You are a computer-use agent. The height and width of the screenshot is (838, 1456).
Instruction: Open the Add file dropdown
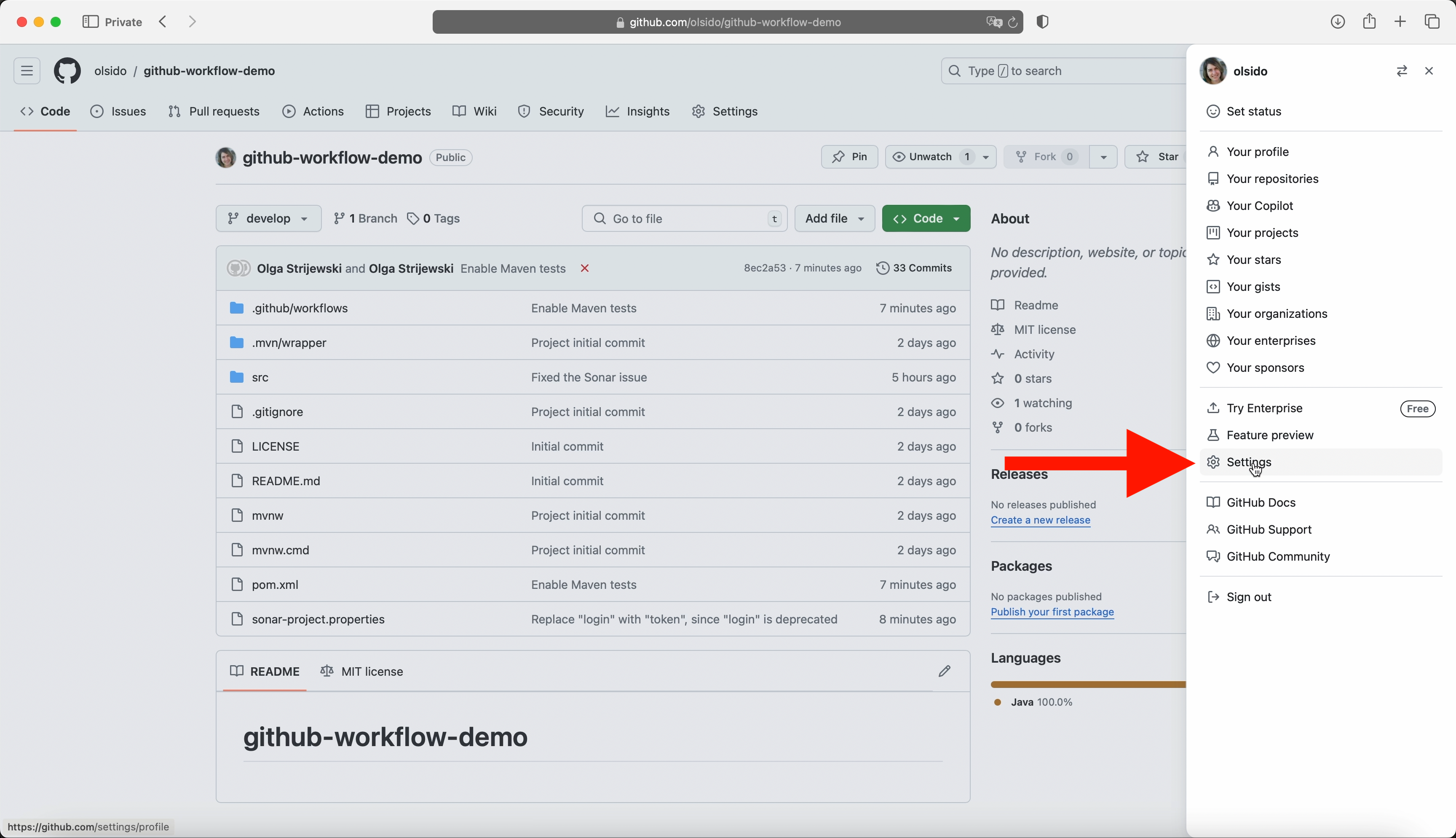pos(835,219)
